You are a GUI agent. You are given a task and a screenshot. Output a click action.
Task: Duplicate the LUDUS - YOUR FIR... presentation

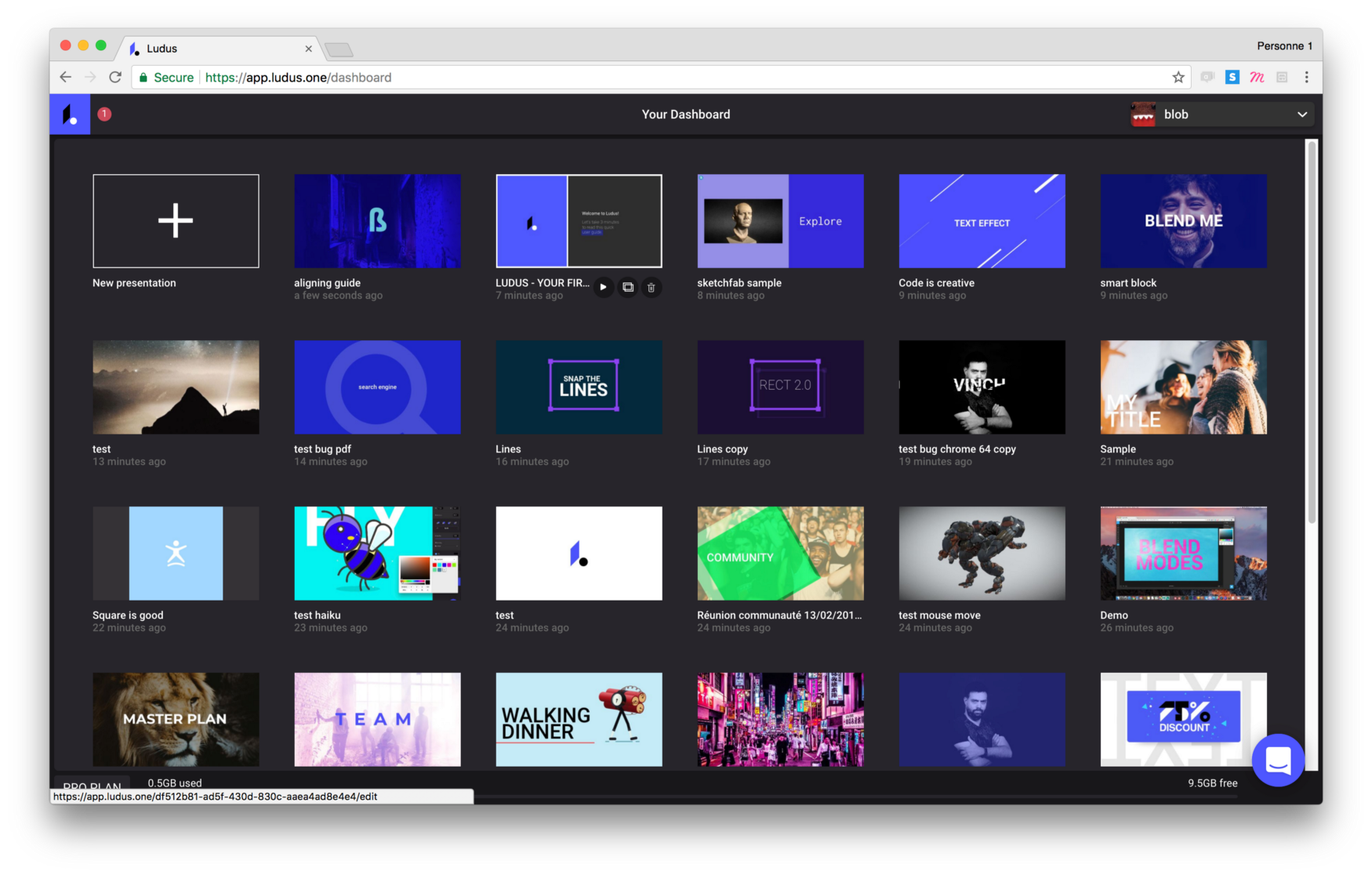[628, 288]
